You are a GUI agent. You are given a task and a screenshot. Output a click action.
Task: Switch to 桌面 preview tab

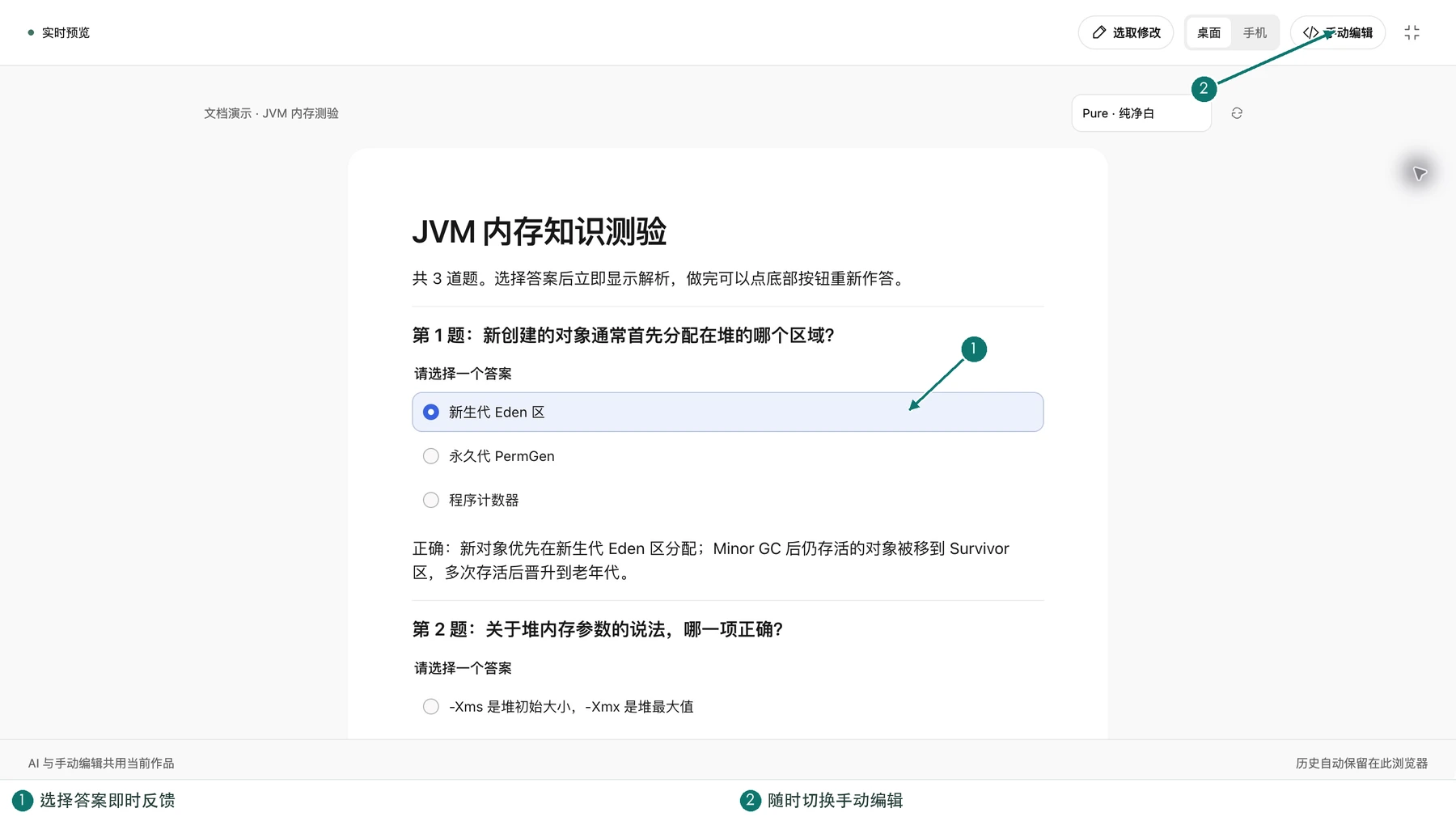(x=1208, y=32)
